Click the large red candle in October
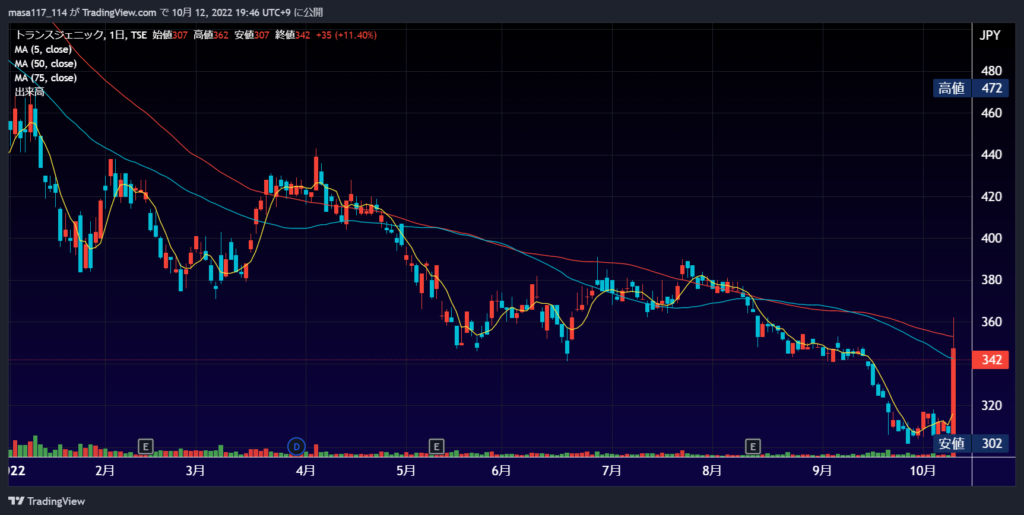Image resolution: width=1024 pixels, height=515 pixels. pyautogui.click(x=953, y=390)
